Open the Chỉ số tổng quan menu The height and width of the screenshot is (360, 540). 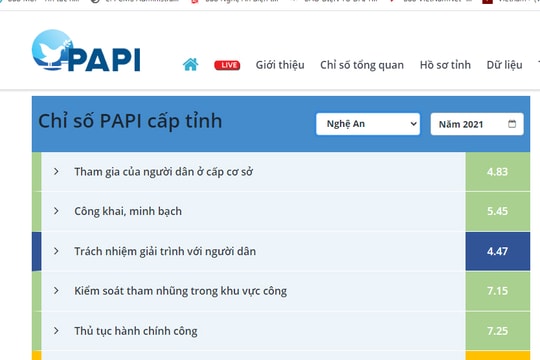point(362,65)
